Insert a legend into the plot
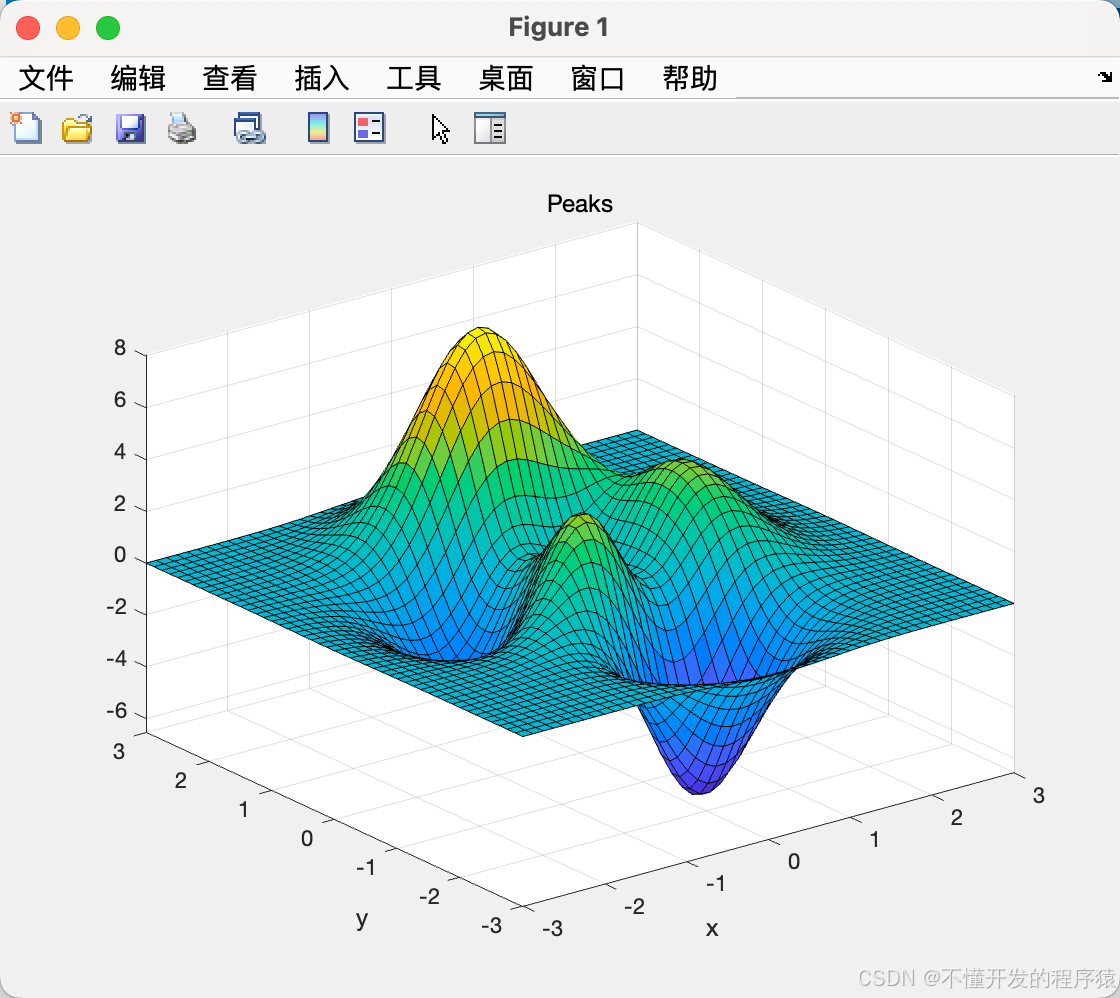 369,128
